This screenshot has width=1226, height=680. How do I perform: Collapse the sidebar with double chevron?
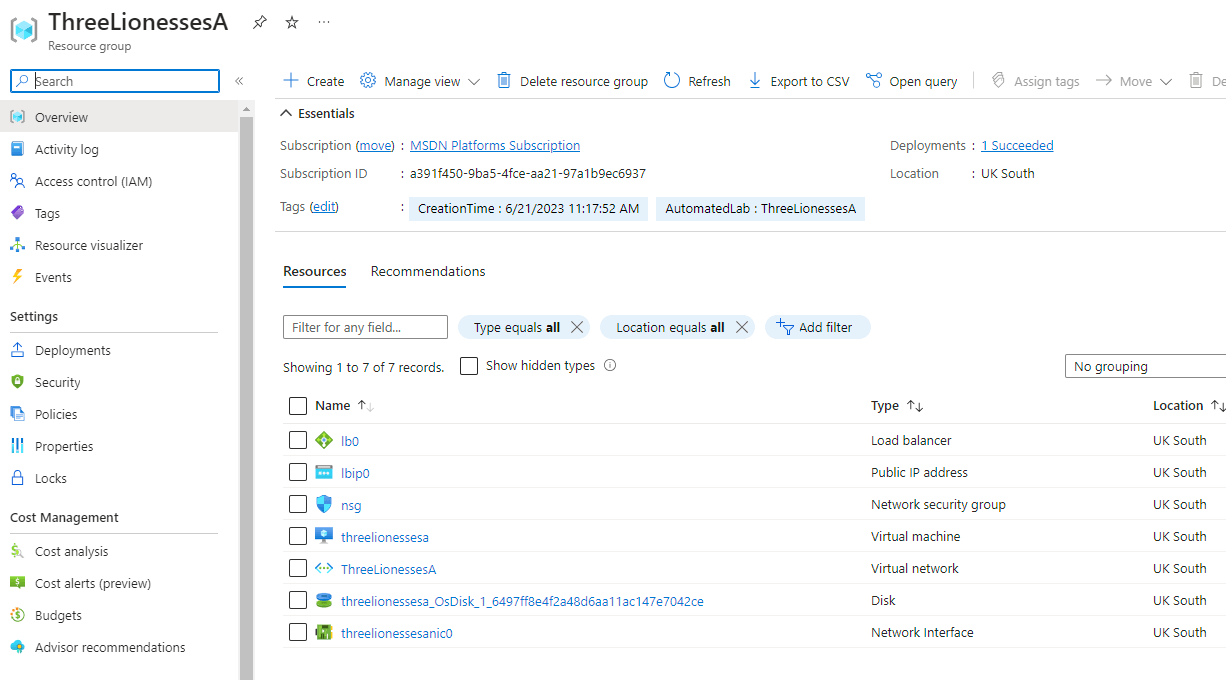(239, 81)
